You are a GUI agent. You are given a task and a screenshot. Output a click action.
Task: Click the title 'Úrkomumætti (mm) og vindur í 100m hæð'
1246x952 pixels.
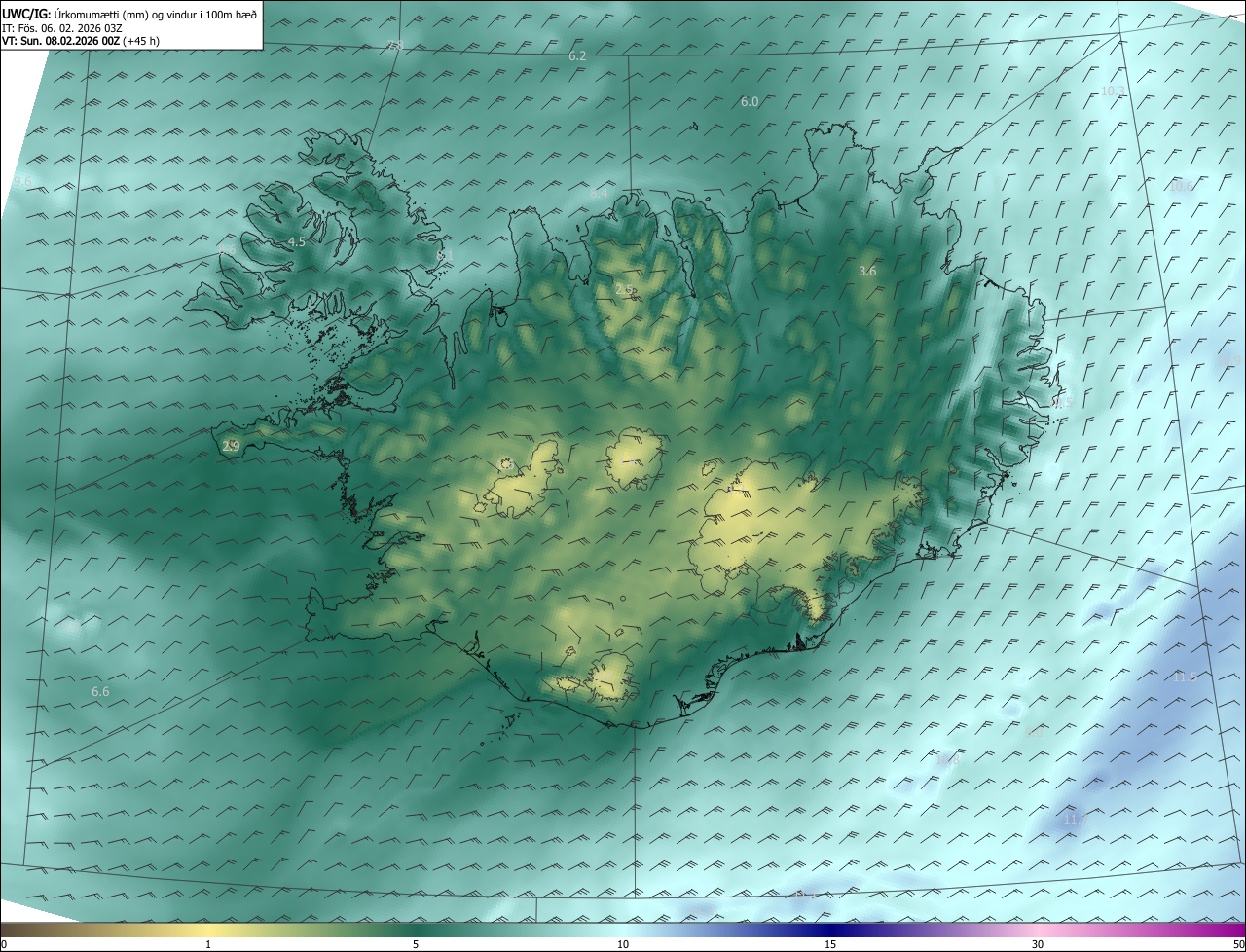(156, 14)
